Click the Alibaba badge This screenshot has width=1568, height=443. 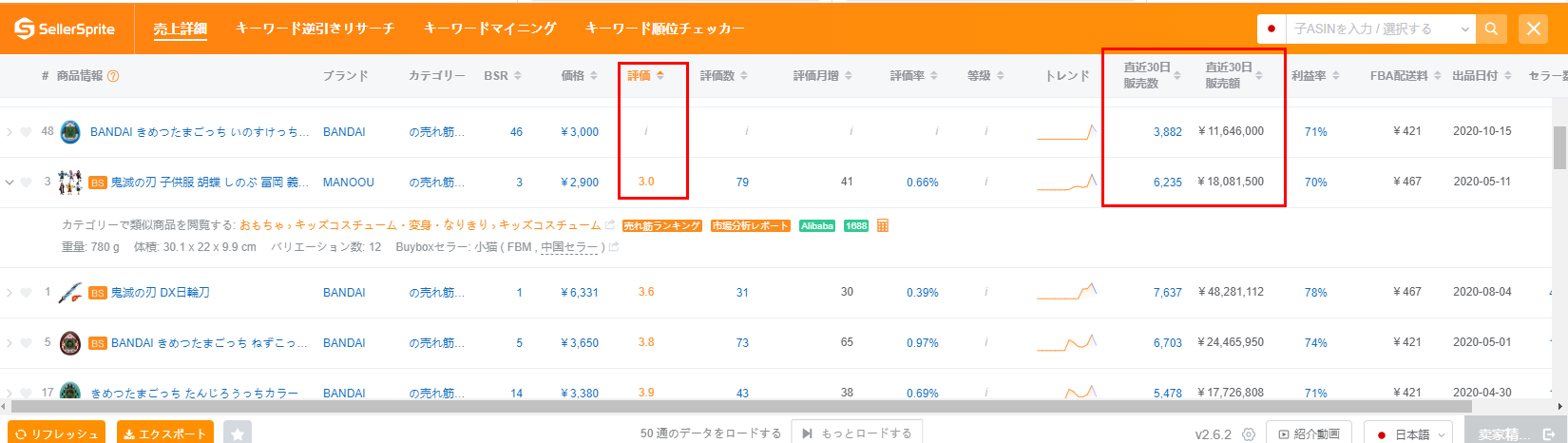pos(817,225)
